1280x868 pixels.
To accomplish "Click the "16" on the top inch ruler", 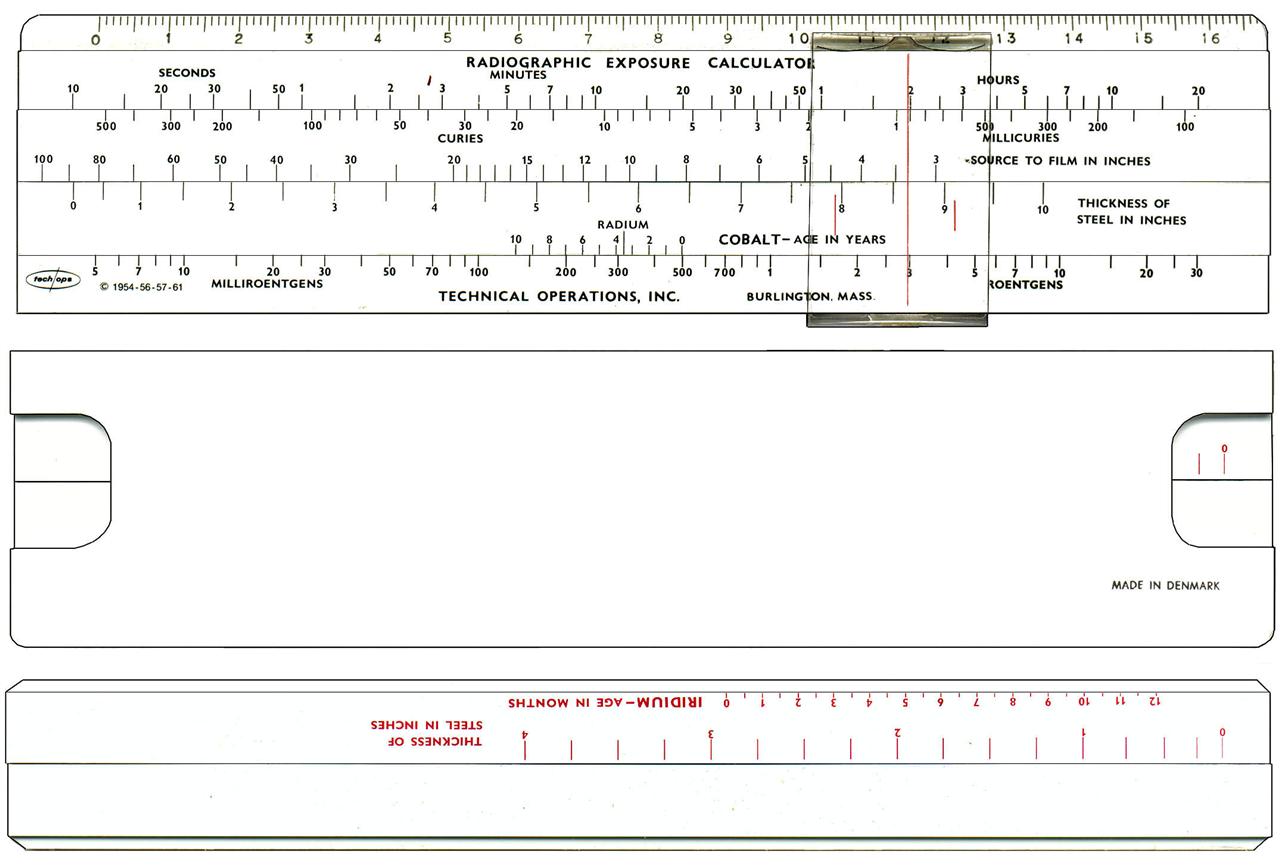I will pyautogui.click(x=1211, y=39).
